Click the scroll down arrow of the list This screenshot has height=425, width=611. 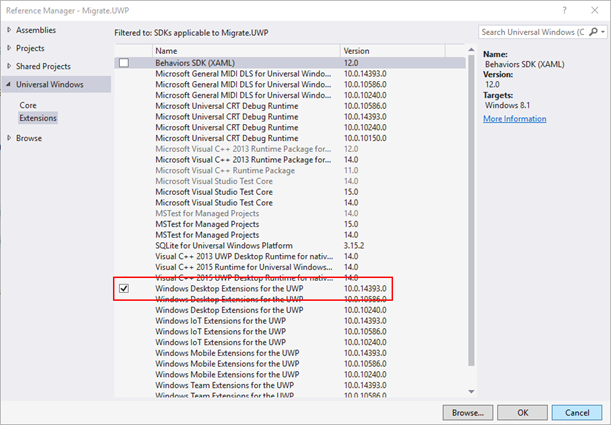471,391
